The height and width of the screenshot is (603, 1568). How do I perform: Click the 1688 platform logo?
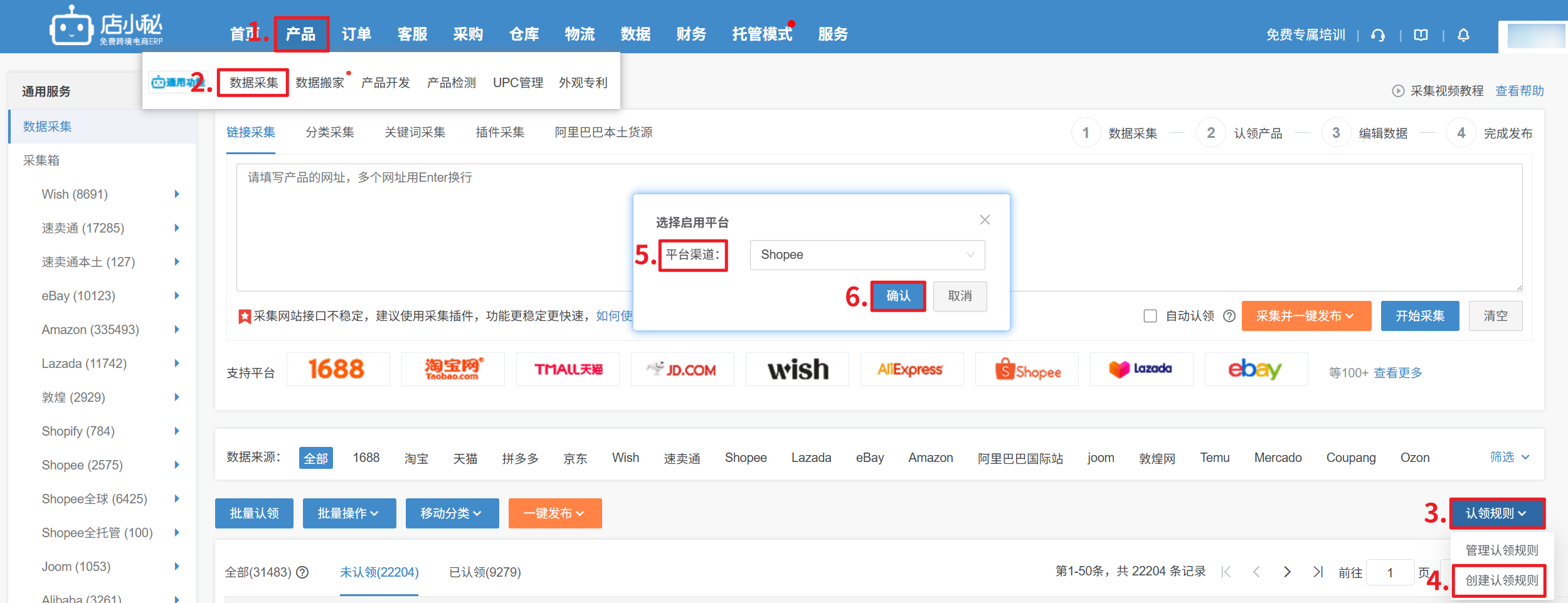(338, 369)
